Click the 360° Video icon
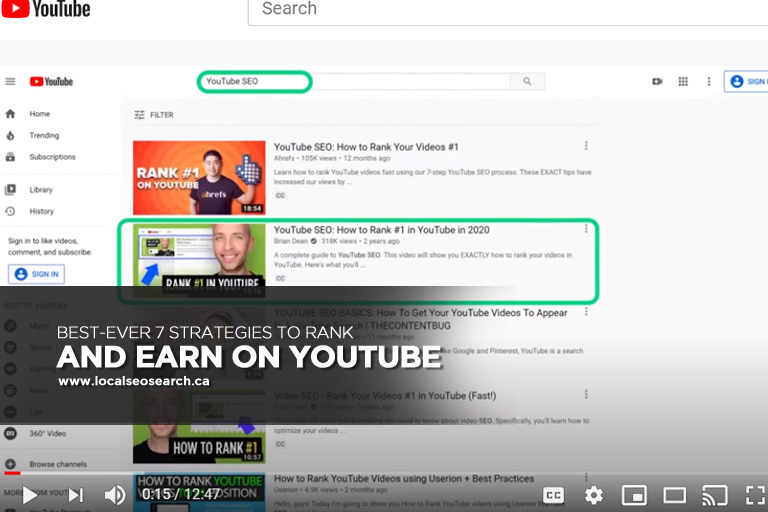Image resolution: width=768 pixels, height=512 pixels. [10, 434]
